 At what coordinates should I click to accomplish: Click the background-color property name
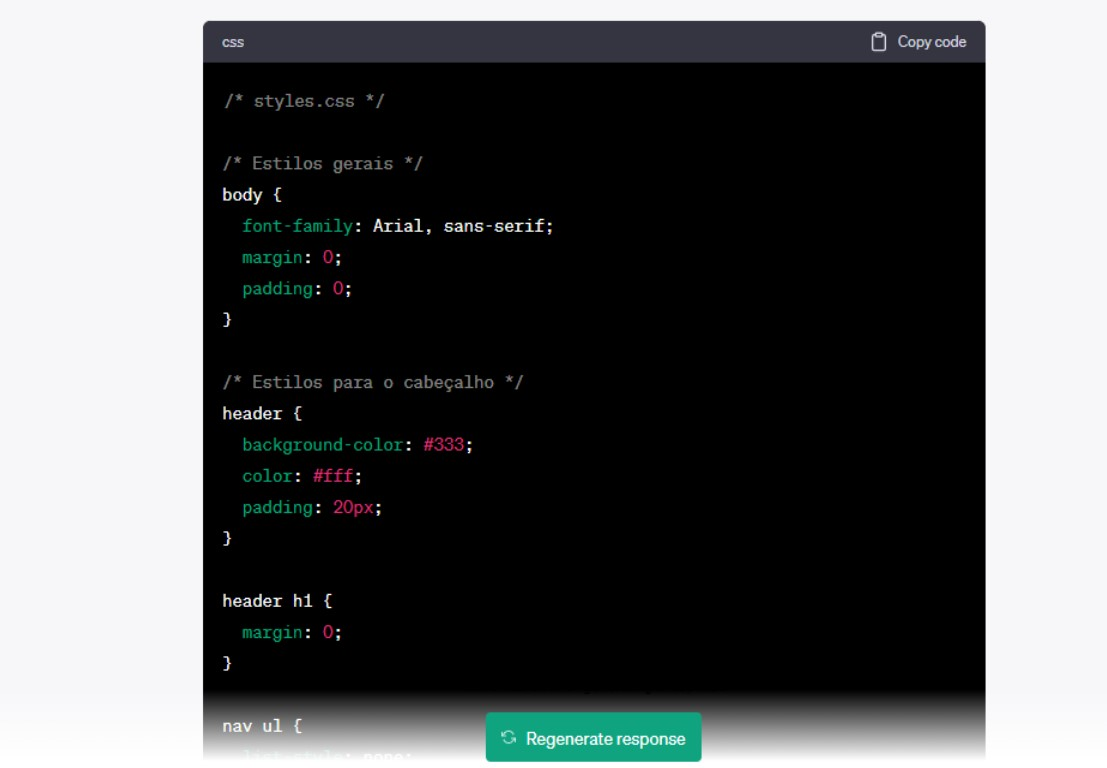click(x=327, y=444)
